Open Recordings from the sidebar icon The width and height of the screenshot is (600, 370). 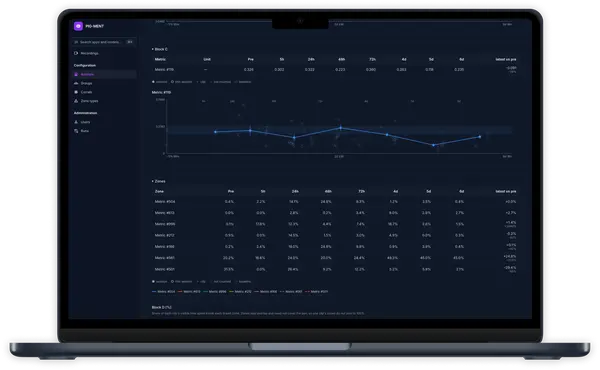(x=76, y=53)
